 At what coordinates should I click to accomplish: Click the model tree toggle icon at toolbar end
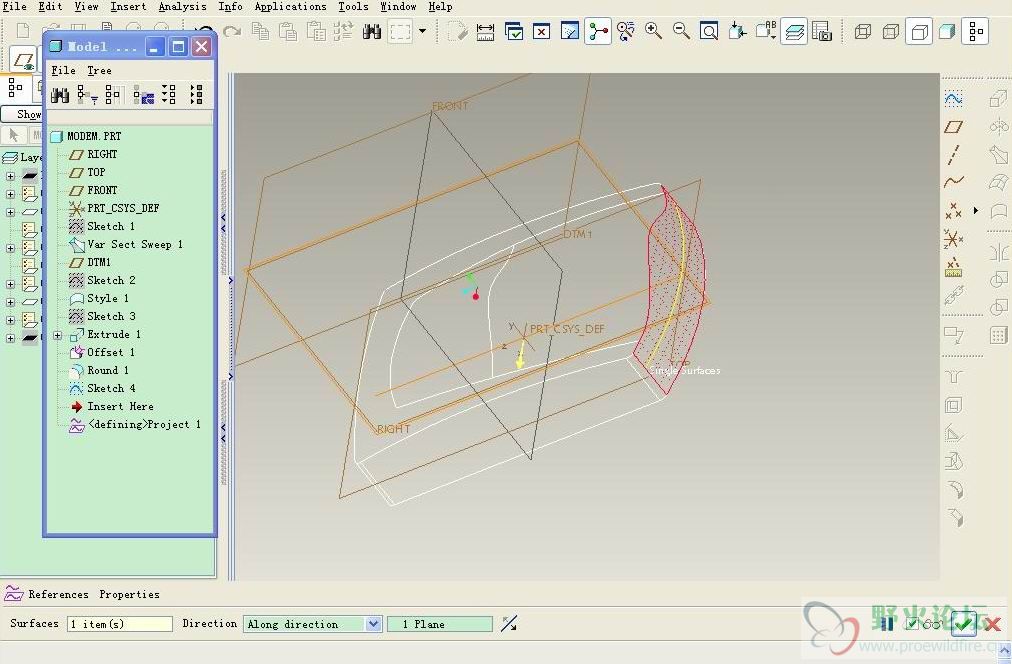click(x=975, y=31)
